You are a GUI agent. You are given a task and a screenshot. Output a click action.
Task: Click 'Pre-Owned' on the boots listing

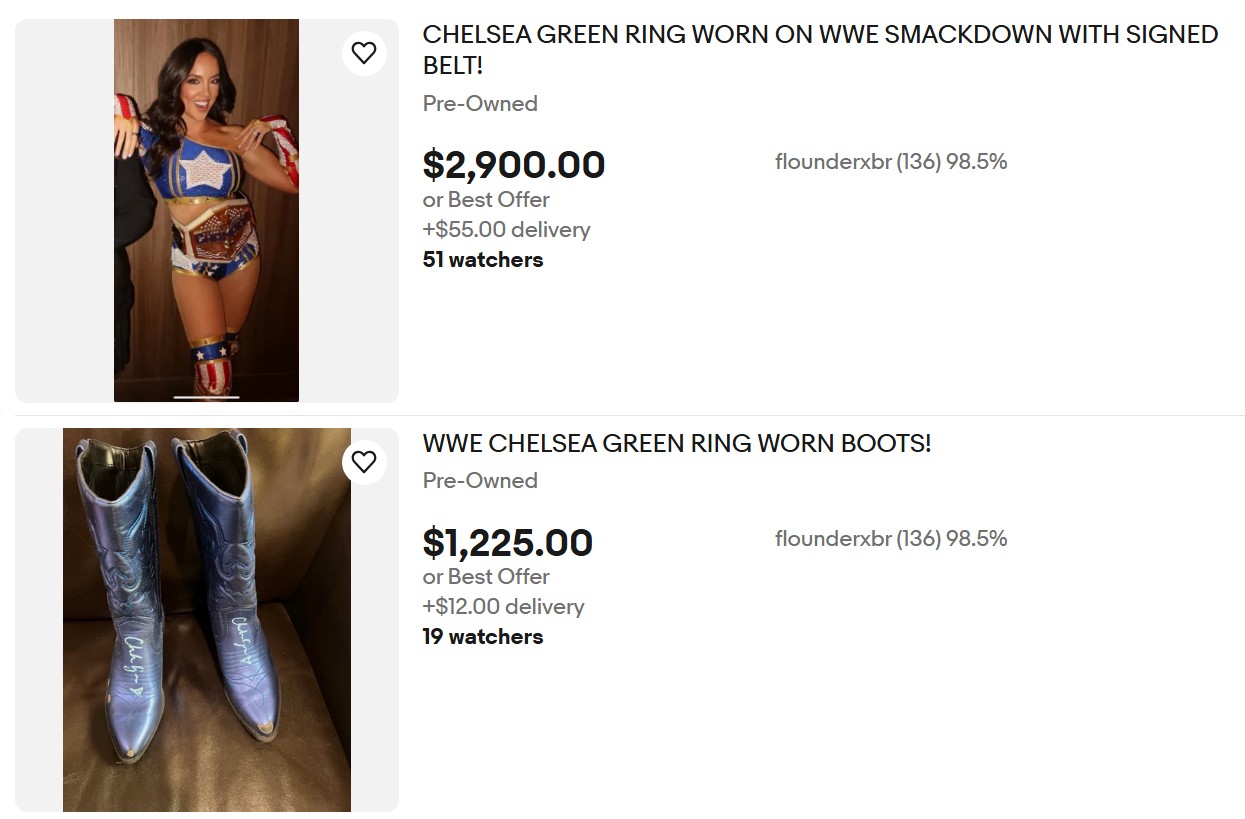point(480,481)
